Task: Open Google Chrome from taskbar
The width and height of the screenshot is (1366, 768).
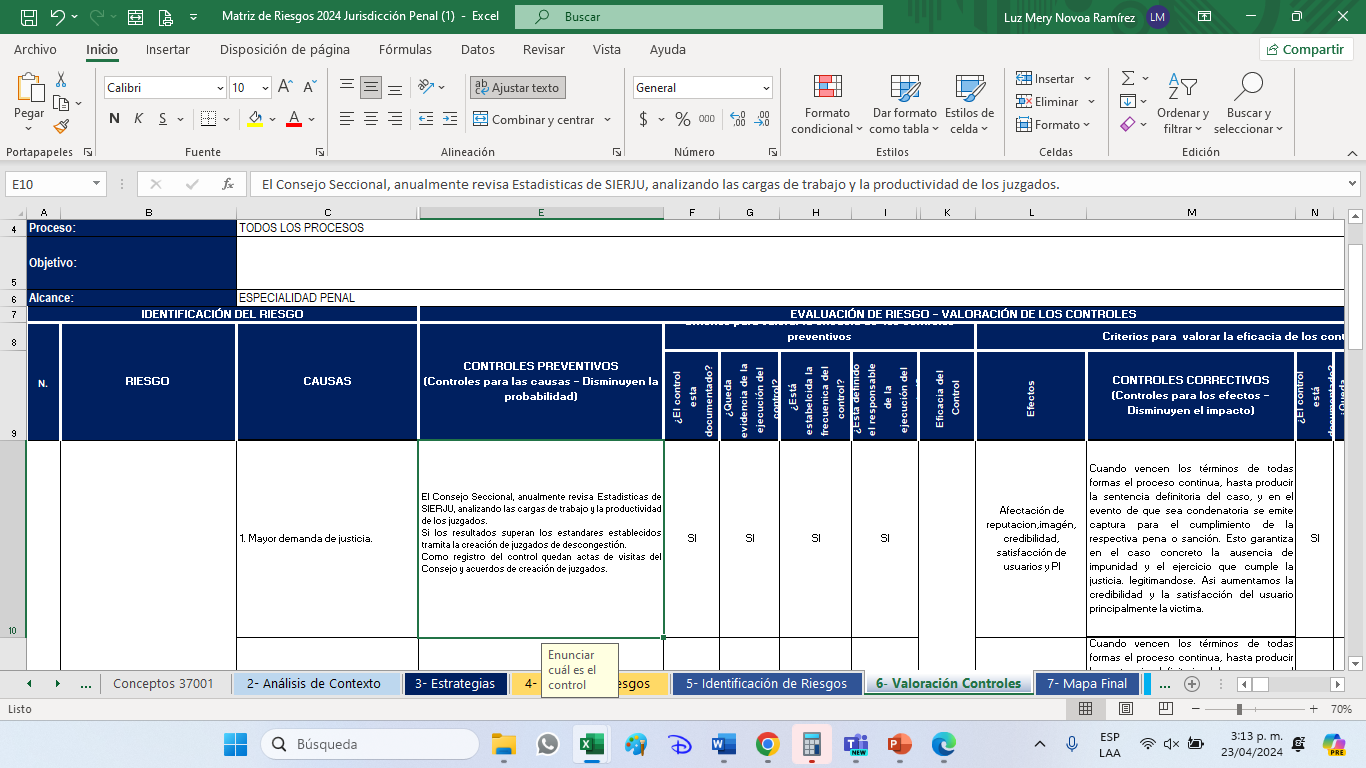Action: [767, 744]
